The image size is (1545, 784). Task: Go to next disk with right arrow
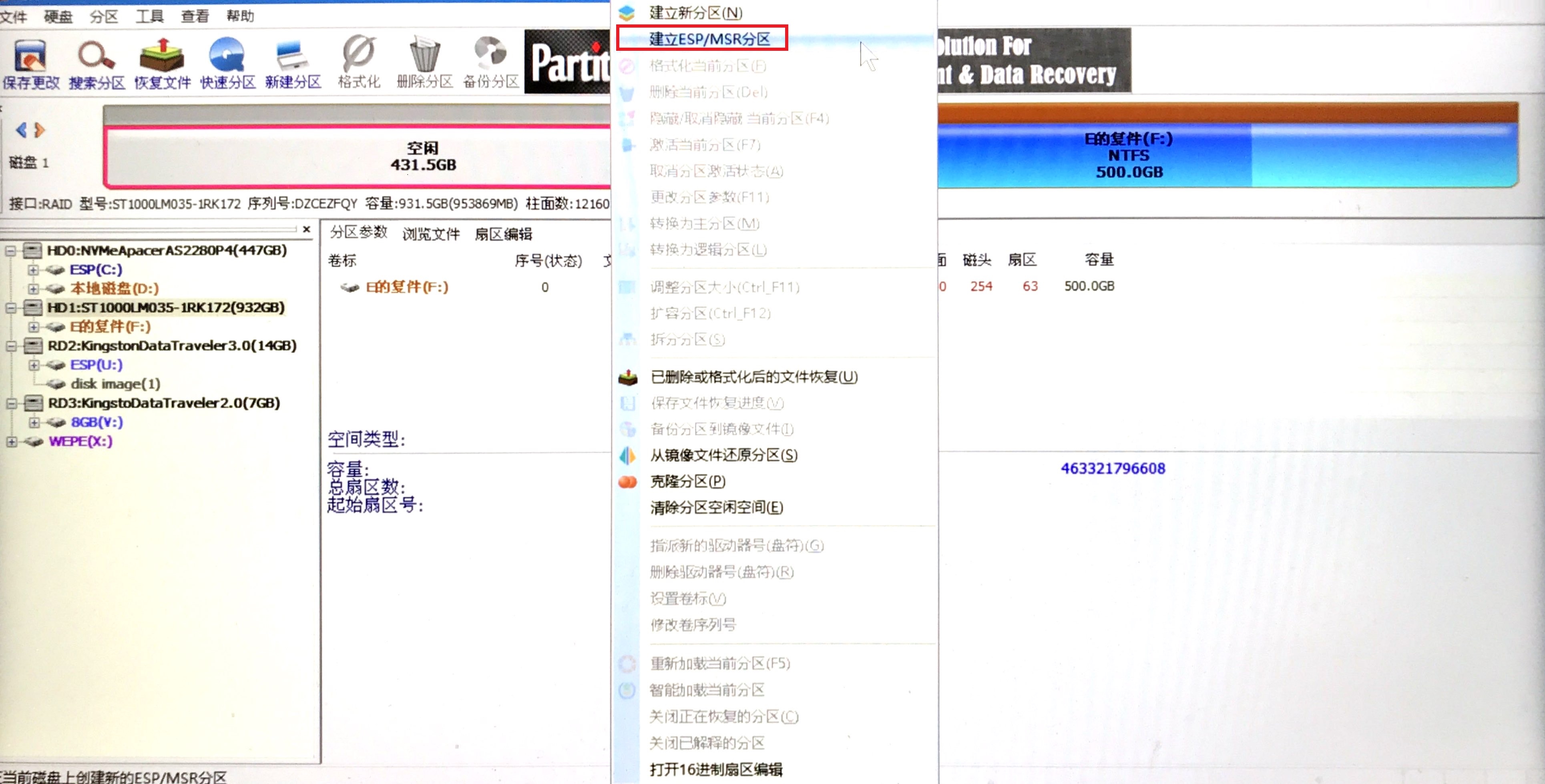40,130
